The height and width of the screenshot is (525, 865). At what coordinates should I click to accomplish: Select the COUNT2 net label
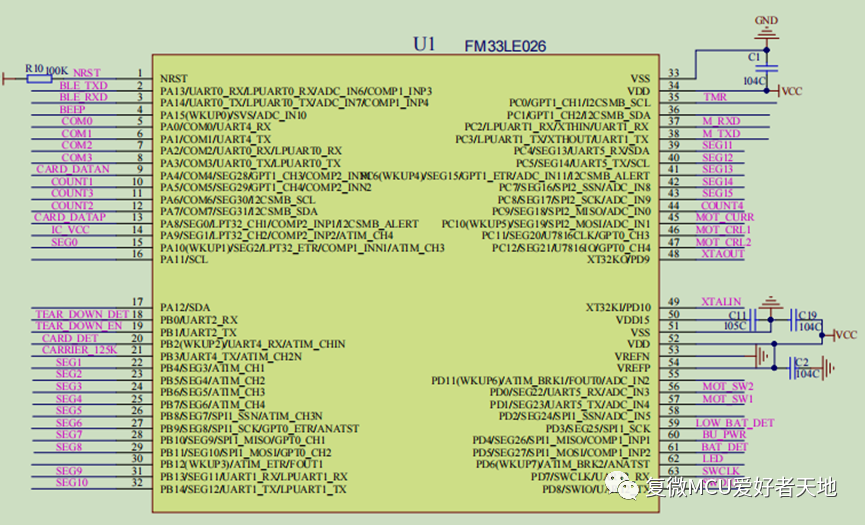(72, 205)
